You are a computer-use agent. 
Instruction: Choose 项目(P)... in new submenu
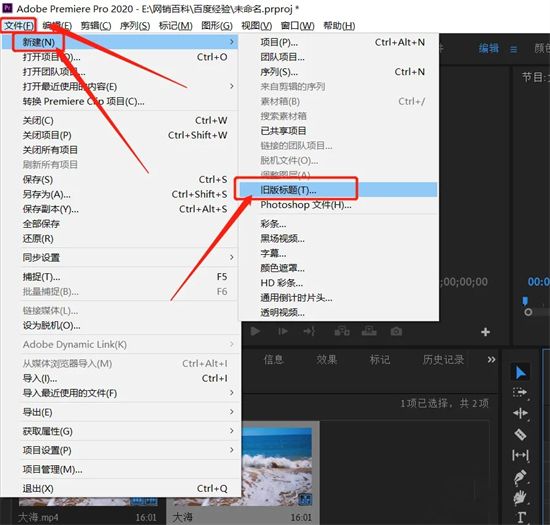coord(338,42)
